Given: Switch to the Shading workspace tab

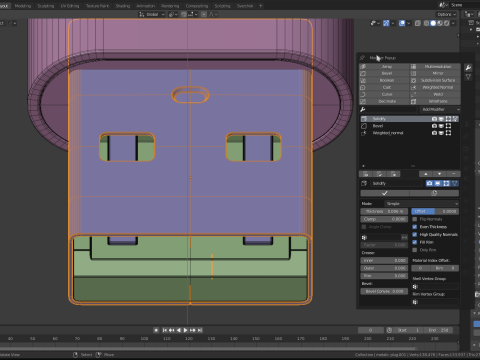Looking at the screenshot, I should click(x=123, y=6).
